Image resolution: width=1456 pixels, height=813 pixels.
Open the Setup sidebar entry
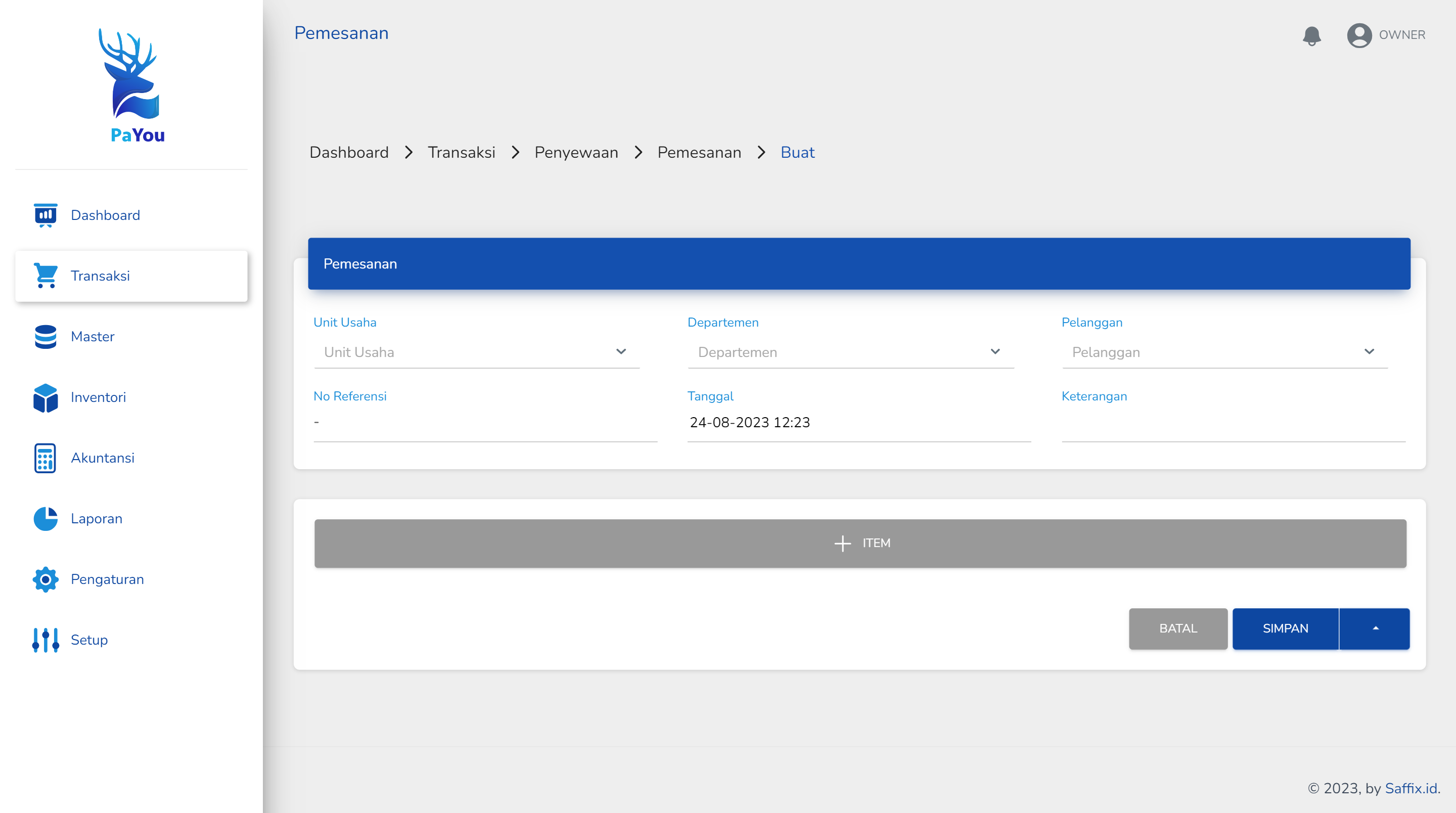pyautogui.click(x=131, y=640)
